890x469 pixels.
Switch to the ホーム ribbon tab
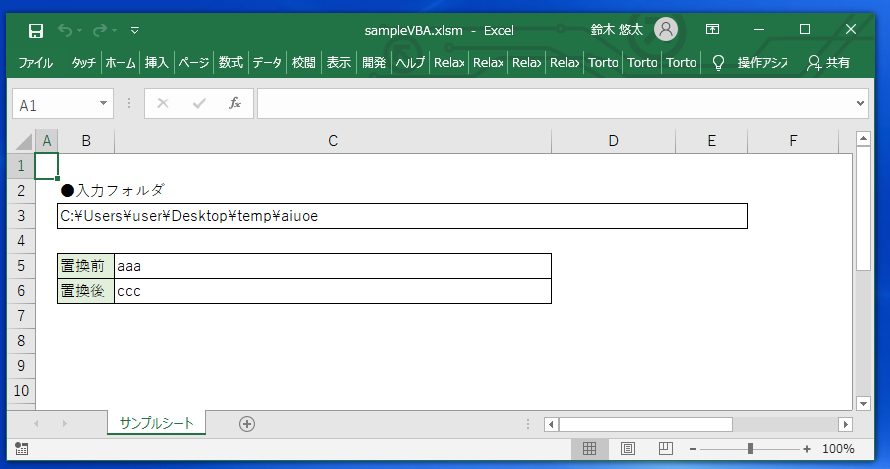pyautogui.click(x=120, y=62)
